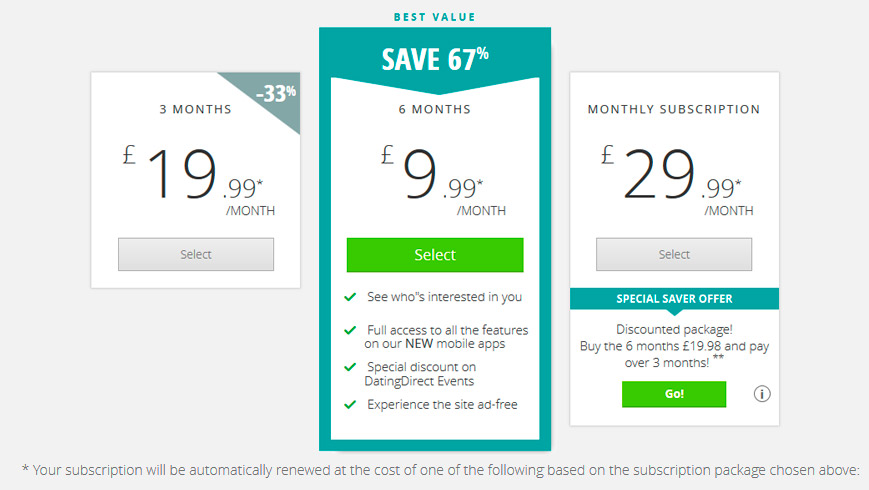The height and width of the screenshot is (490, 869).
Task: Click checkmark next to See who's interested
Action: point(350,297)
